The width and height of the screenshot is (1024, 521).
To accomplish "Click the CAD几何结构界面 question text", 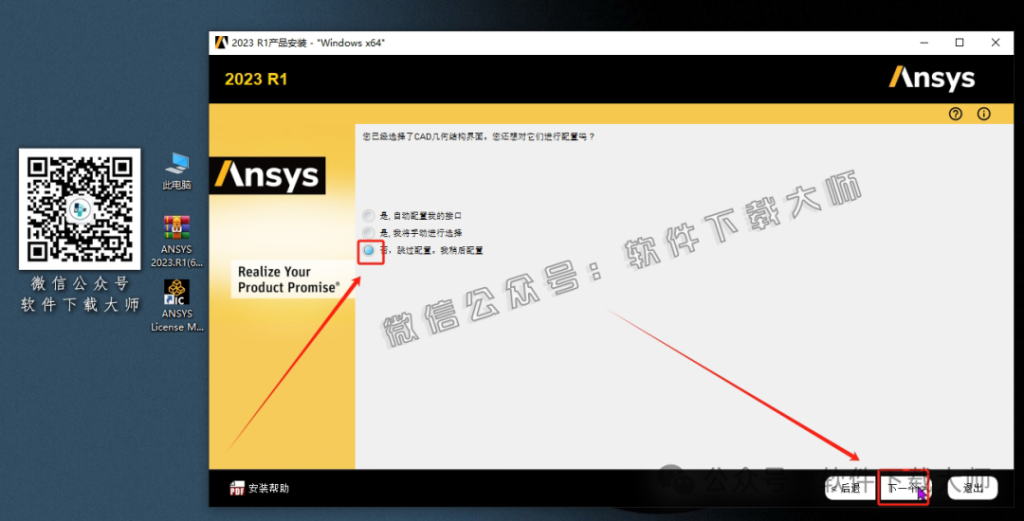I will 479,136.
